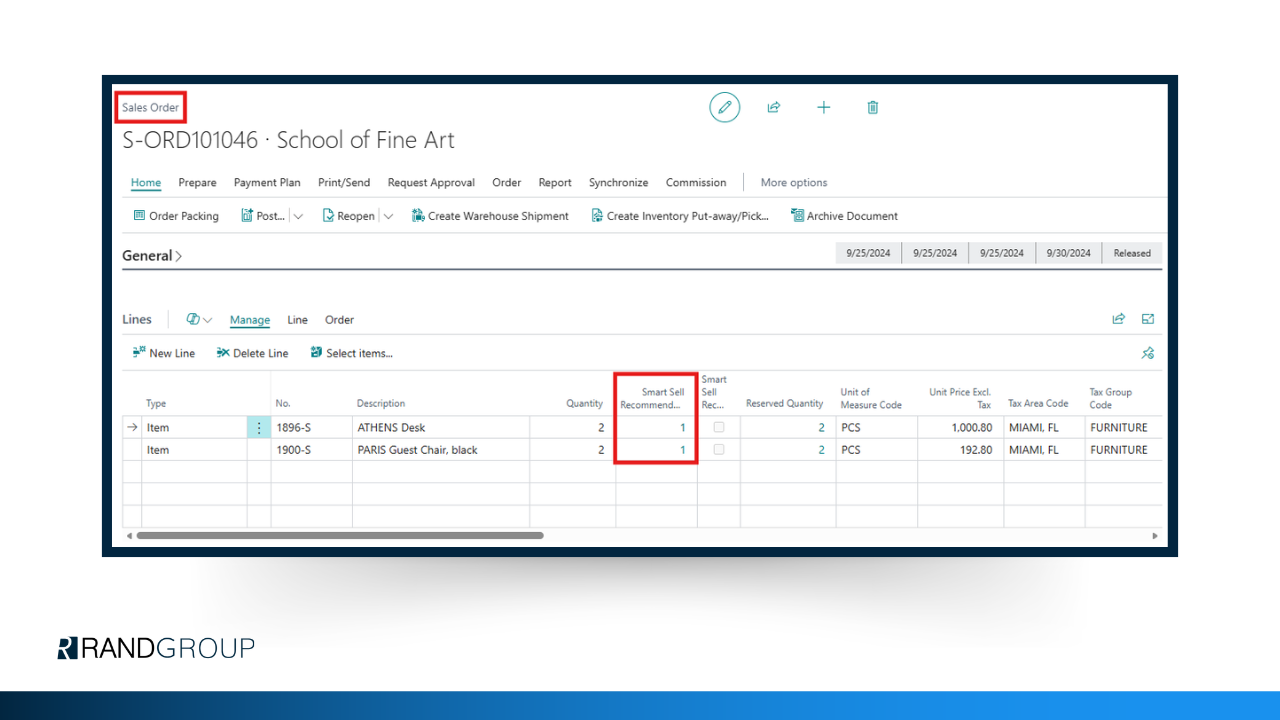The height and width of the screenshot is (720, 1280).
Task: Click Create Inventory Put-away/Pick
Action: 680,216
